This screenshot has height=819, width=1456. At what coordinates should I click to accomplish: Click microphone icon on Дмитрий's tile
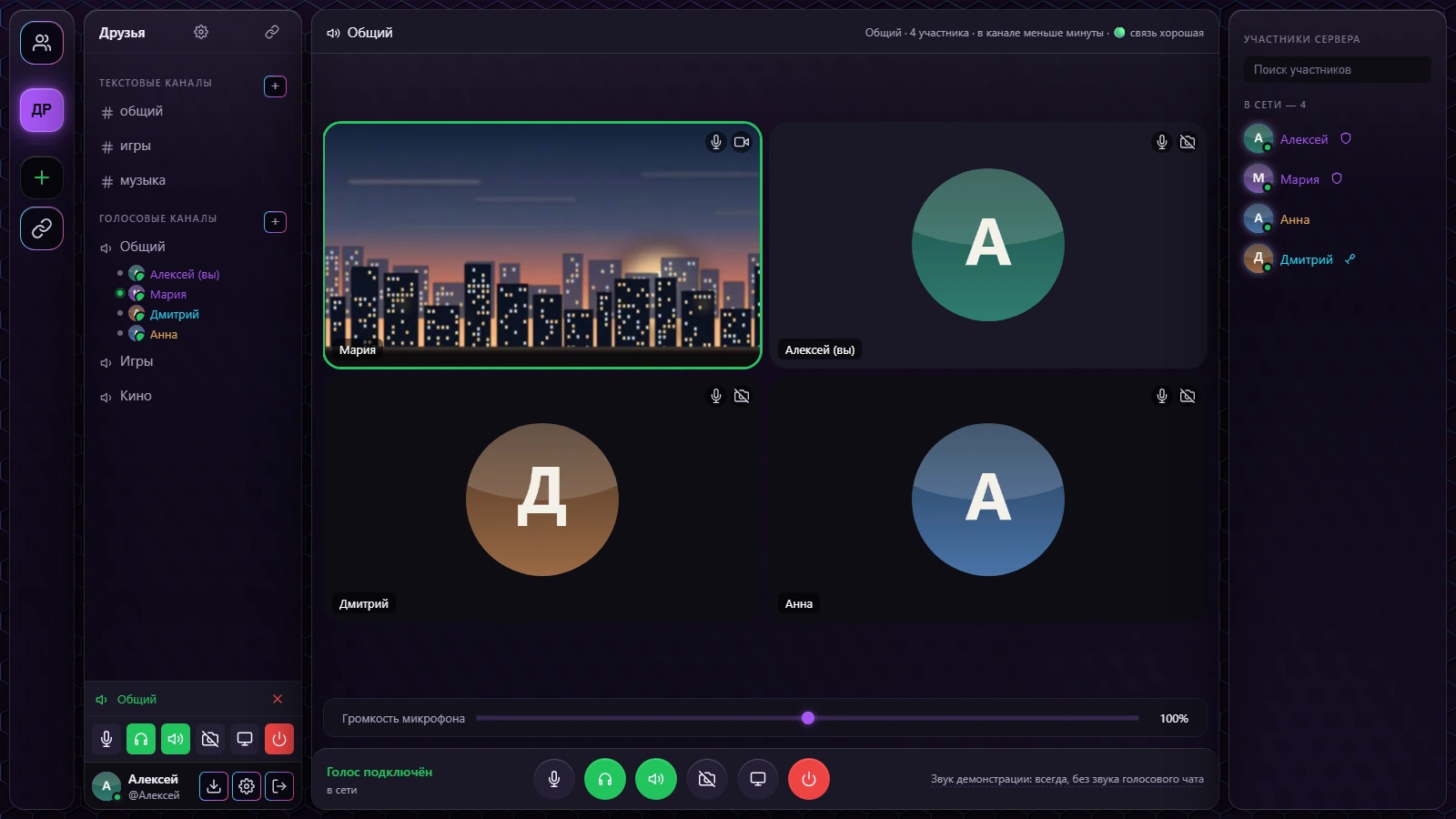tap(716, 396)
